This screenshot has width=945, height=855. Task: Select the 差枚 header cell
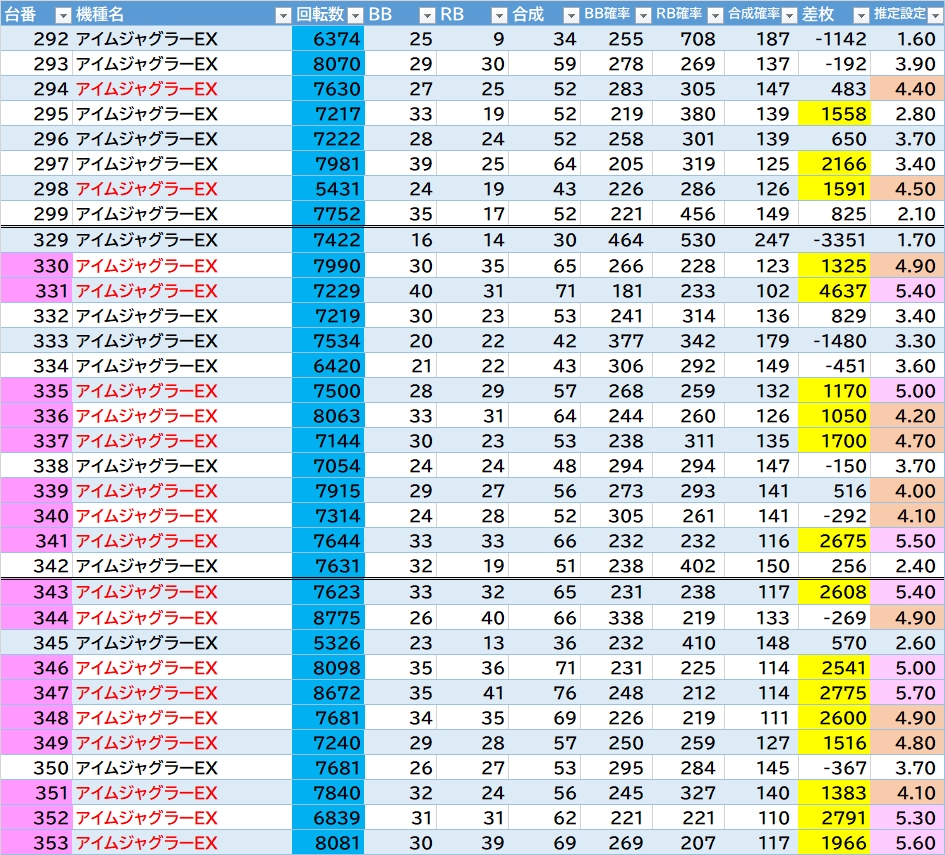[x=835, y=14]
